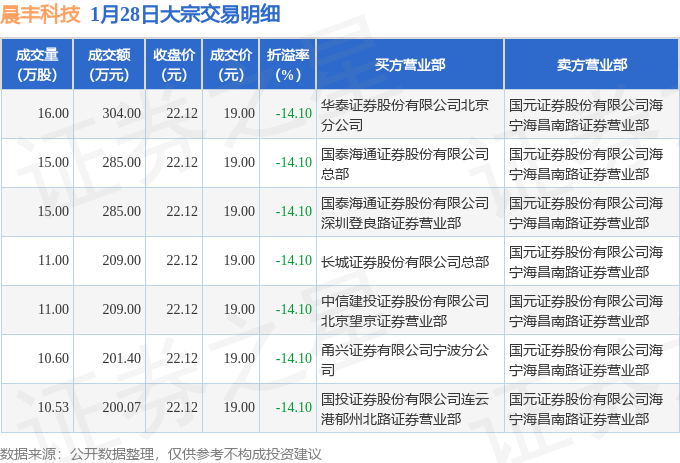The height and width of the screenshot is (463, 680).
Task: Select the 成交量(万股) column header
Action: point(37,65)
